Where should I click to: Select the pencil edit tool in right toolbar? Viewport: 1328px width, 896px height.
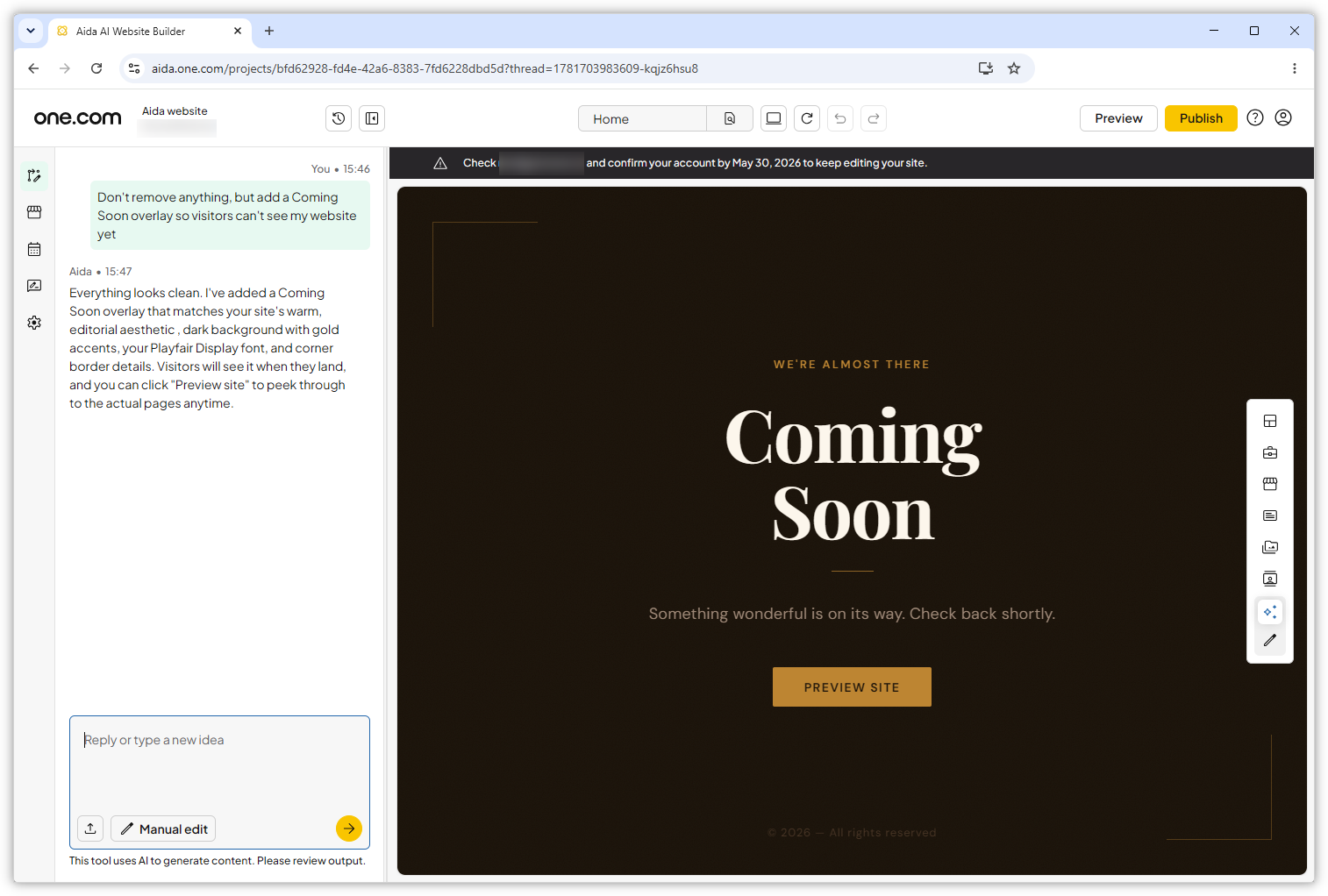pyautogui.click(x=1270, y=641)
